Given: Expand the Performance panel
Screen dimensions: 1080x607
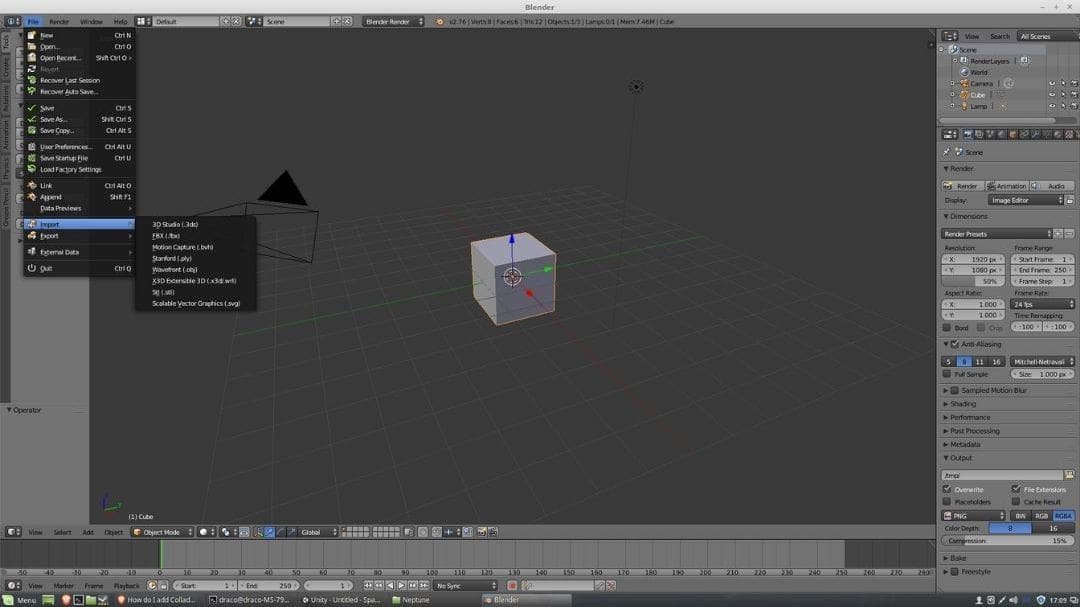Looking at the screenshot, I should (x=969, y=418).
